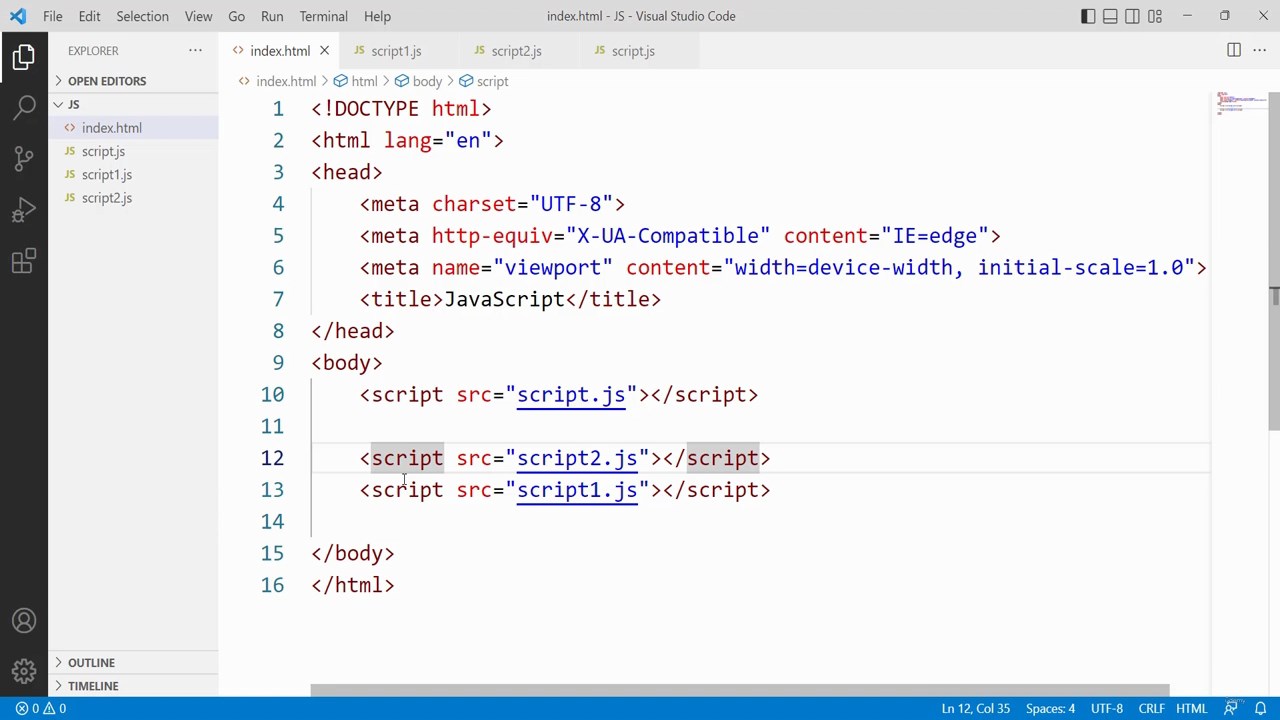The image size is (1280, 720).
Task: Open the Help menu
Action: [x=377, y=16]
